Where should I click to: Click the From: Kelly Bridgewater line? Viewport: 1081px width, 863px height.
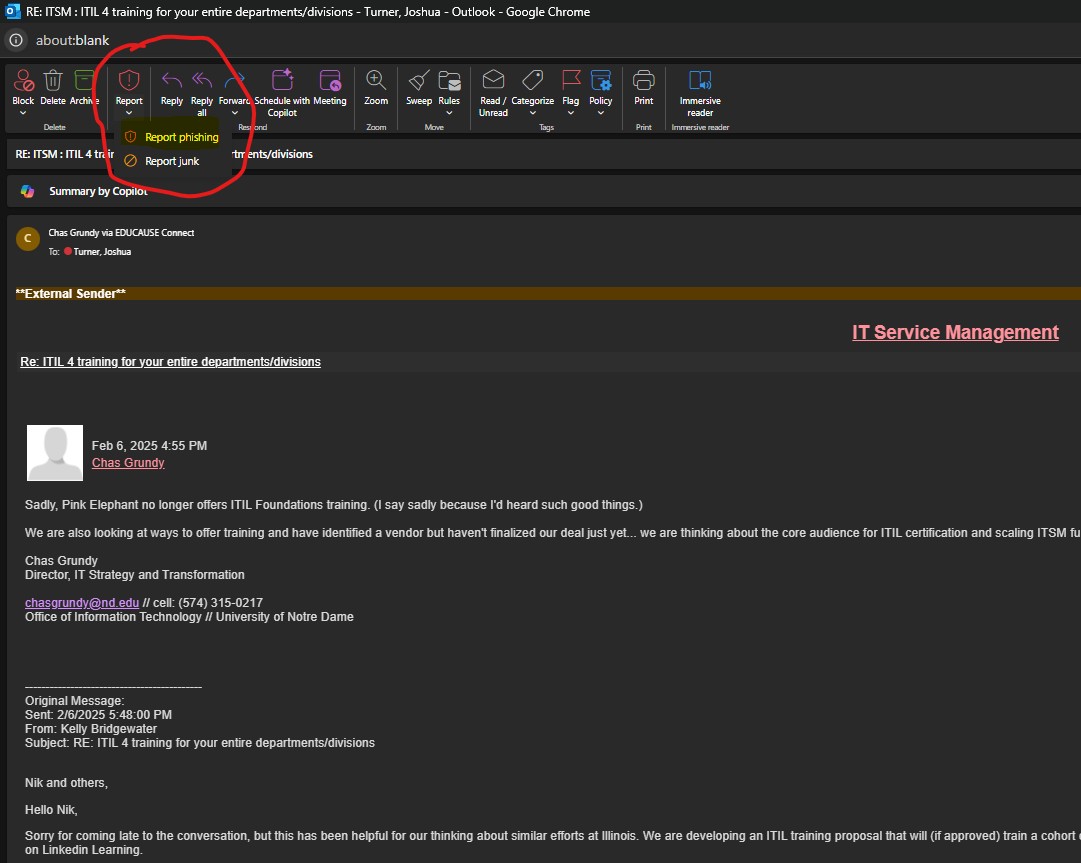91,729
